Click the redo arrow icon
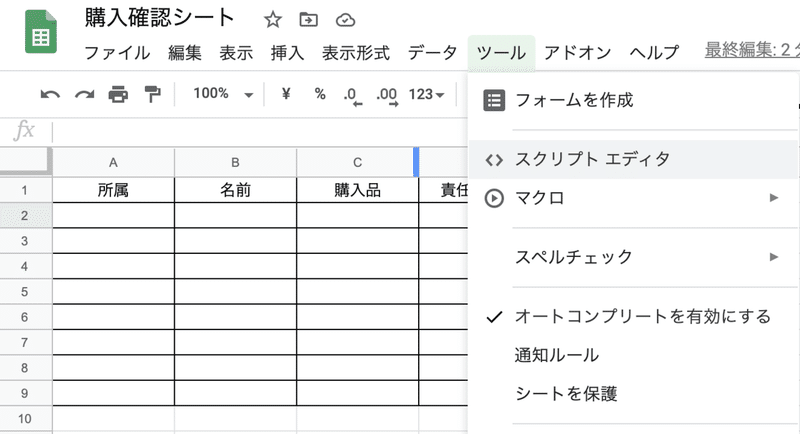The width and height of the screenshot is (800, 434). click(x=84, y=94)
